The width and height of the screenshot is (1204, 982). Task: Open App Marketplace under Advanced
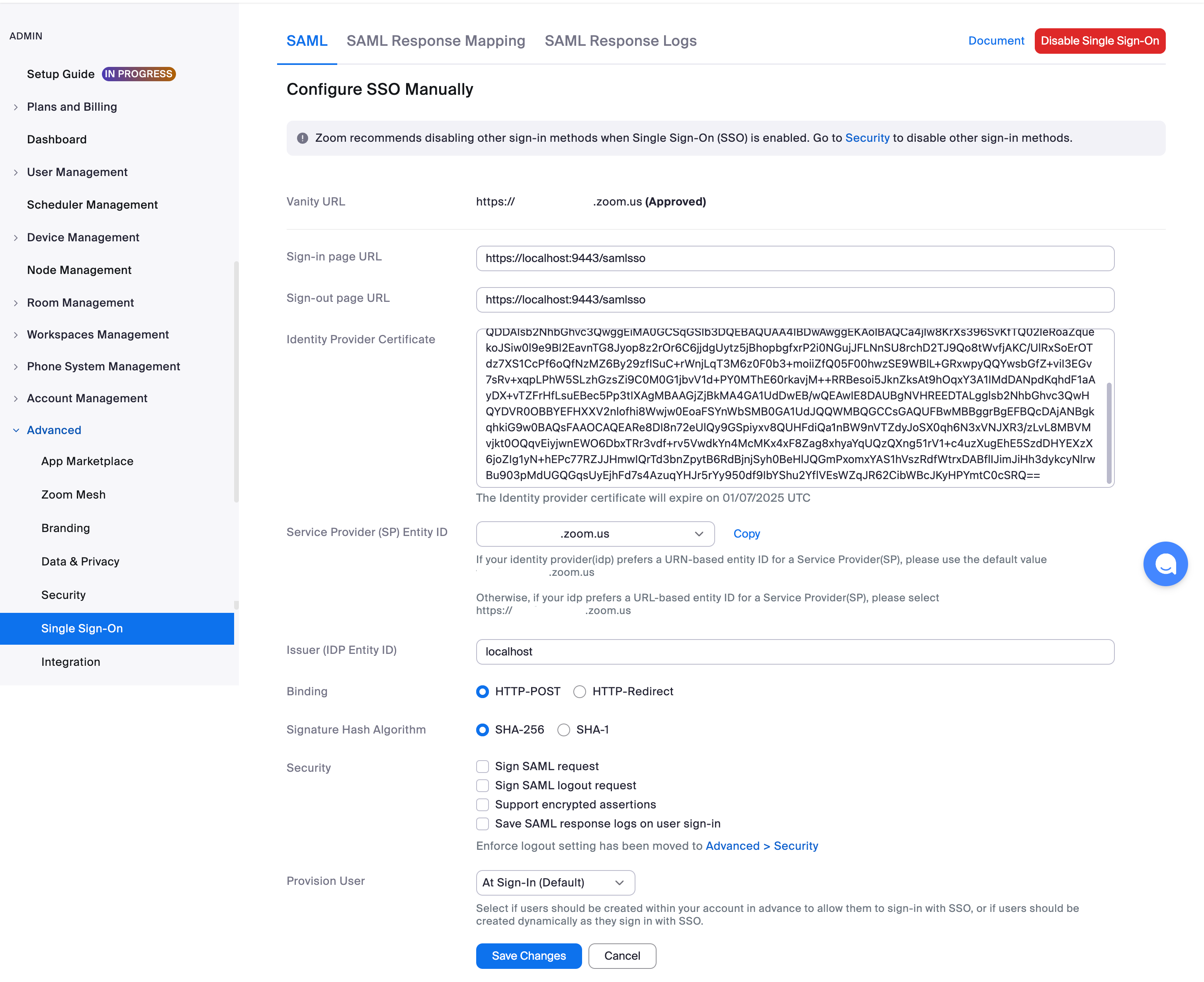coord(87,462)
